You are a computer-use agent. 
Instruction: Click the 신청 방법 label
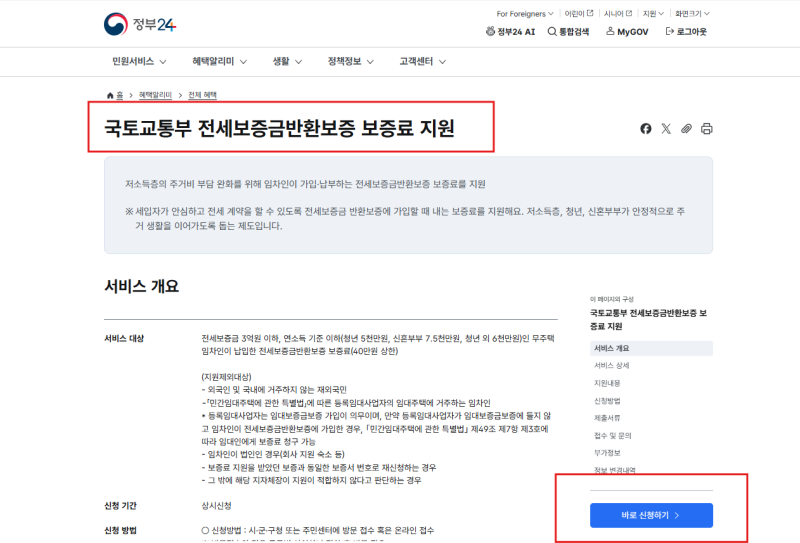[x=120, y=530]
